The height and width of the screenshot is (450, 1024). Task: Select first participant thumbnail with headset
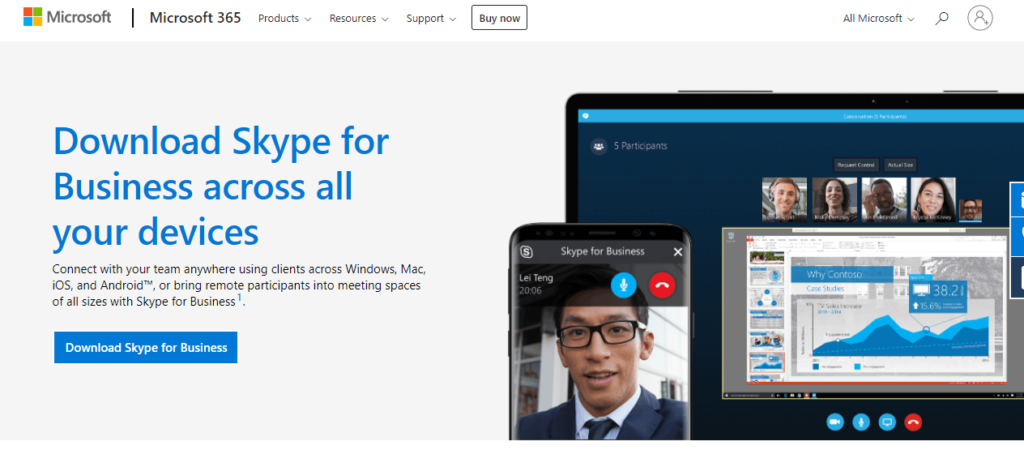784,199
